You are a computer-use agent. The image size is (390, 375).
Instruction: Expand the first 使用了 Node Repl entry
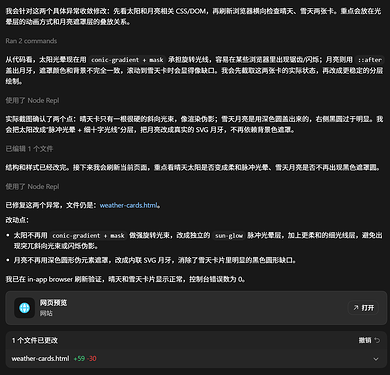click(x=32, y=100)
